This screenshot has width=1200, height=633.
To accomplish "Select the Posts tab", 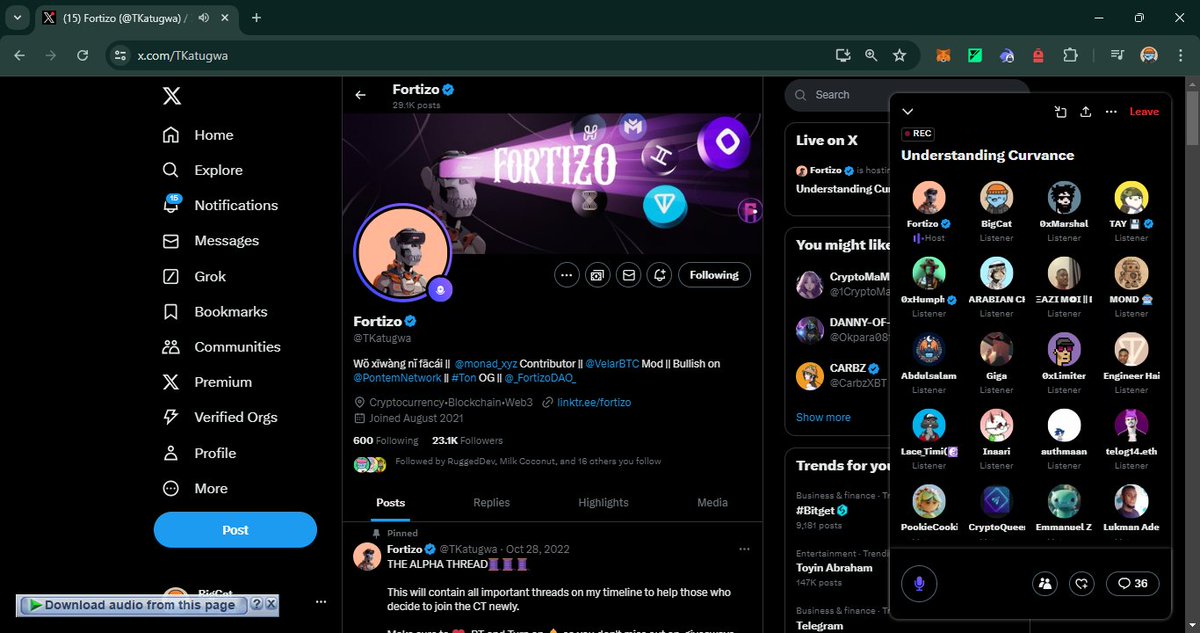I will [390, 502].
